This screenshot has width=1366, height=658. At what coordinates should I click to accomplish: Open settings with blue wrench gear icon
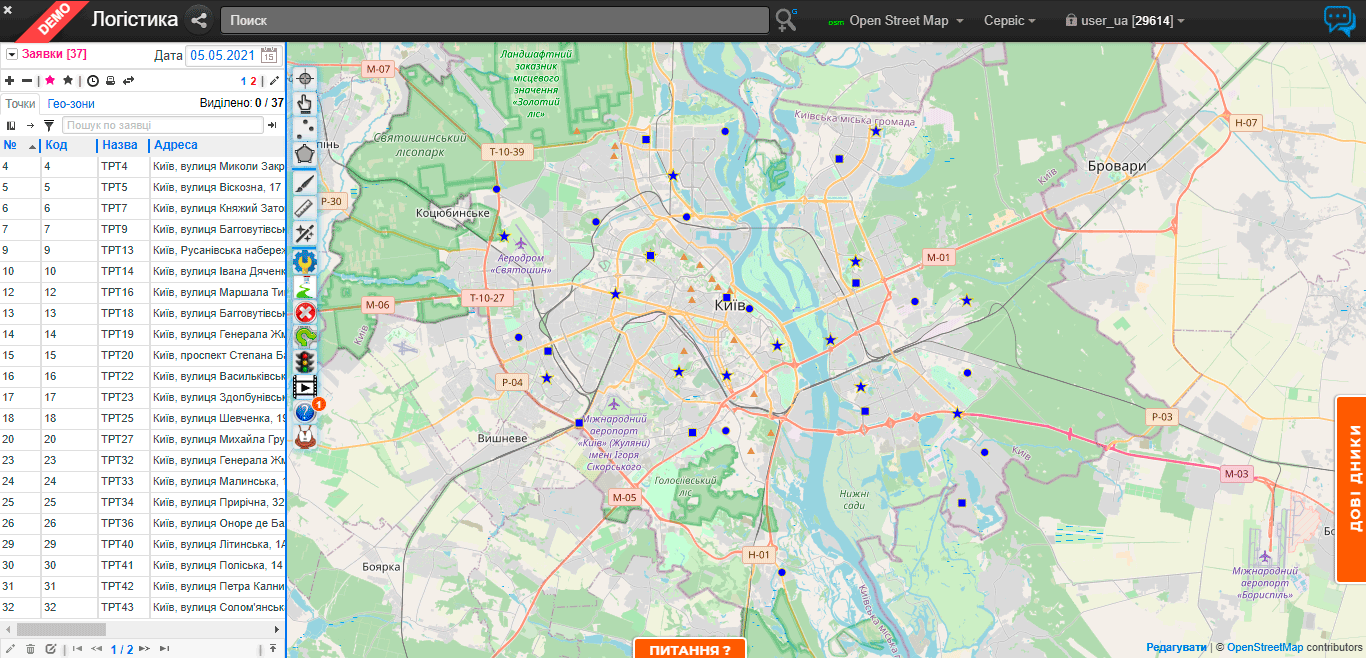[305, 261]
